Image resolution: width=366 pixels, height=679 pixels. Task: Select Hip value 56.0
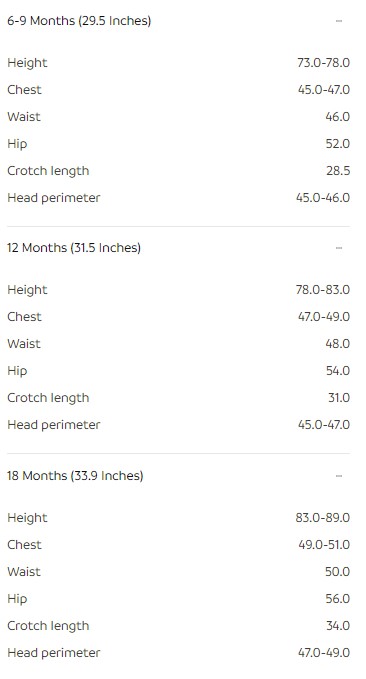click(x=337, y=599)
